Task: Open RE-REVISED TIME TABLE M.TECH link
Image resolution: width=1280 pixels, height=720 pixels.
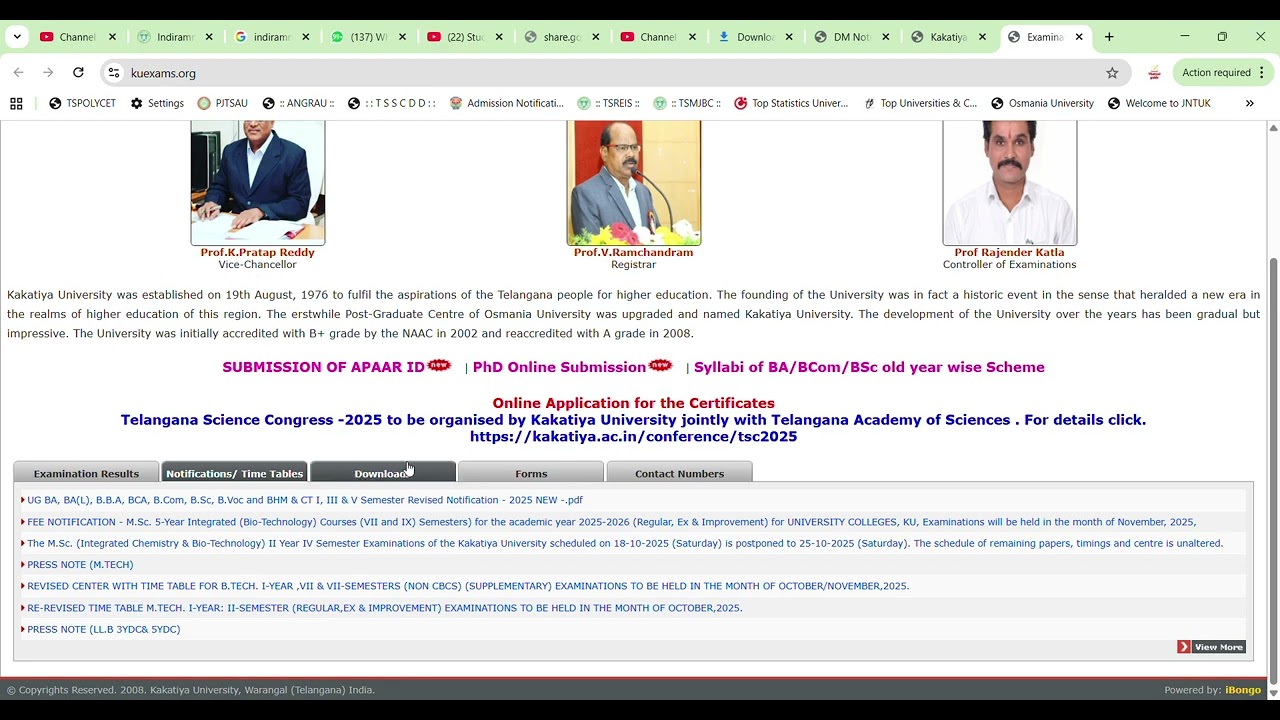Action: pyautogui.click(x=385, y=608)
